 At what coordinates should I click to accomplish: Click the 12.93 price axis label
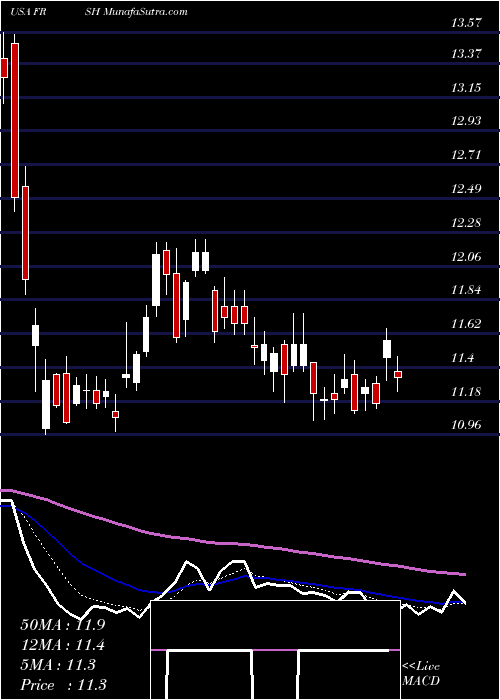tap(467, 121)
